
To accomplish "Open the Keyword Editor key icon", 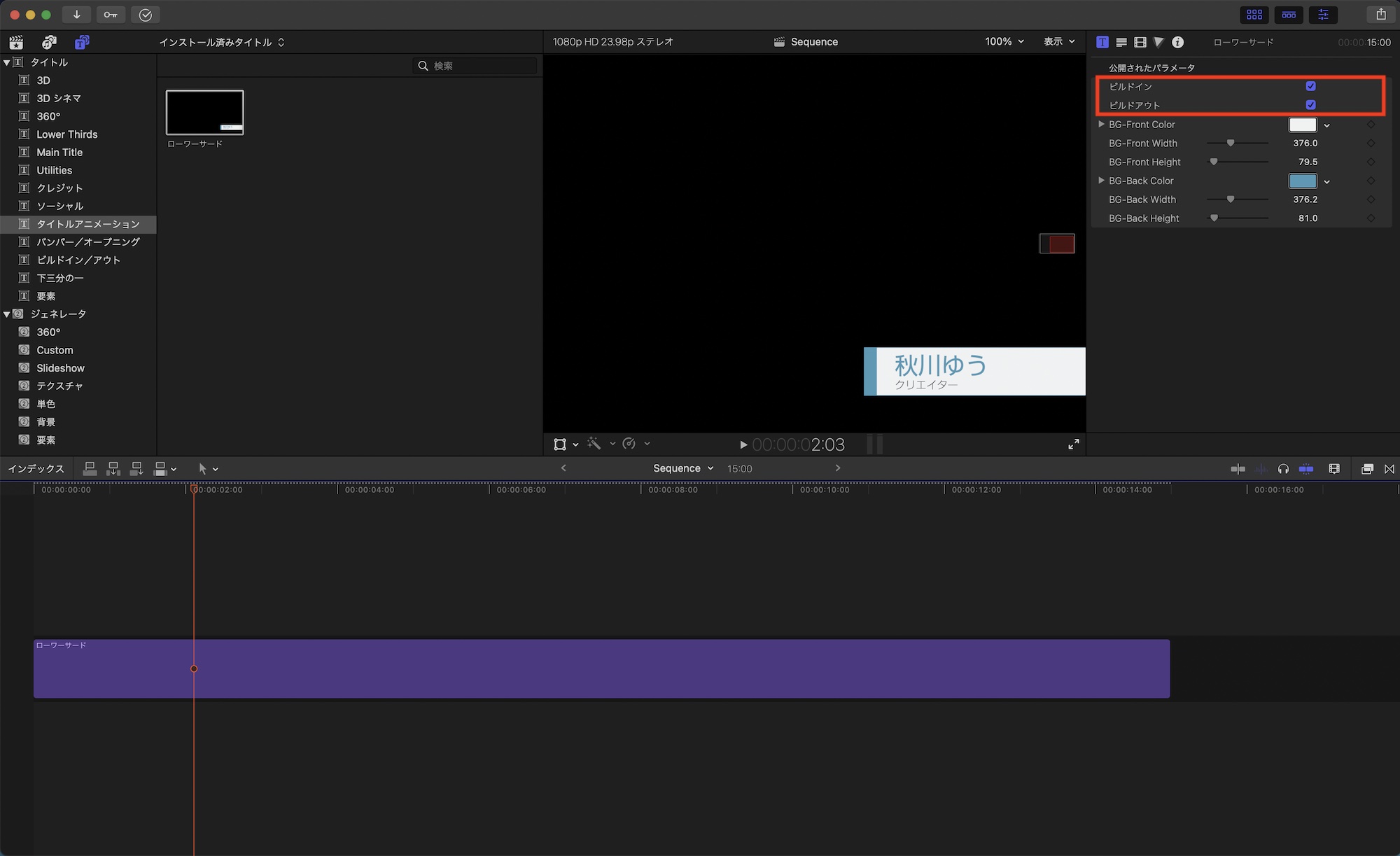I will tap(111, 15).
